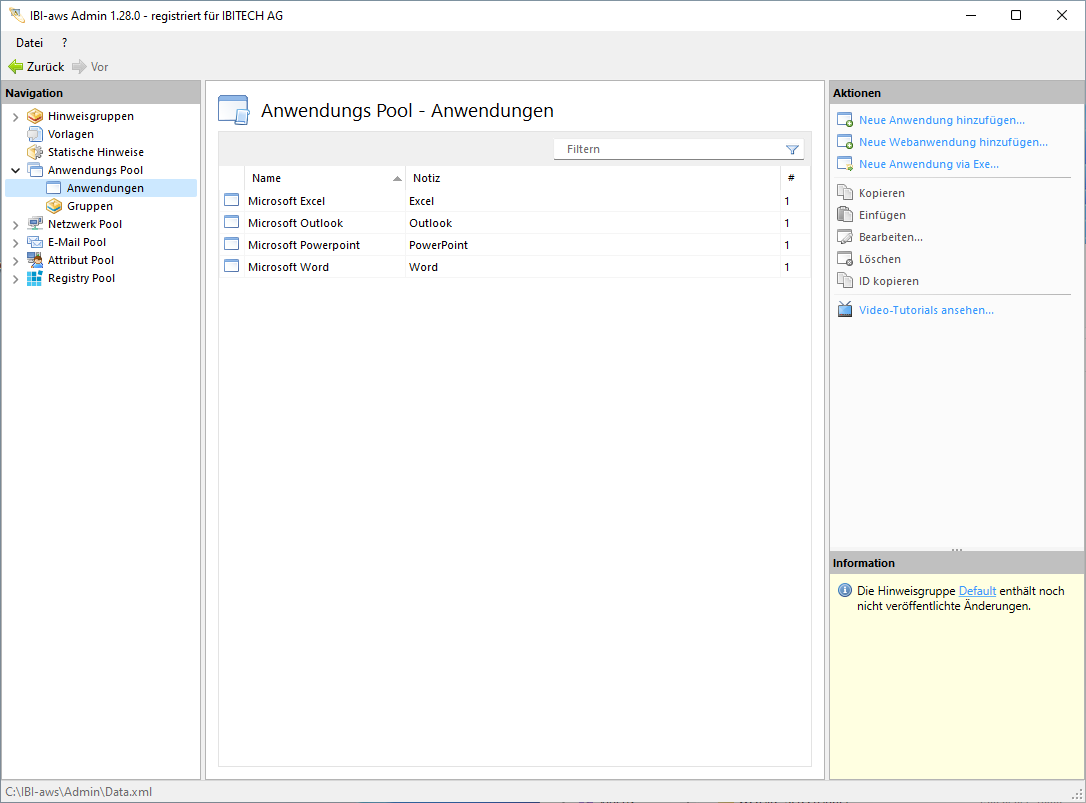Click the Hinweisgruppen icon in navigation tree

(x=35, y=116)
